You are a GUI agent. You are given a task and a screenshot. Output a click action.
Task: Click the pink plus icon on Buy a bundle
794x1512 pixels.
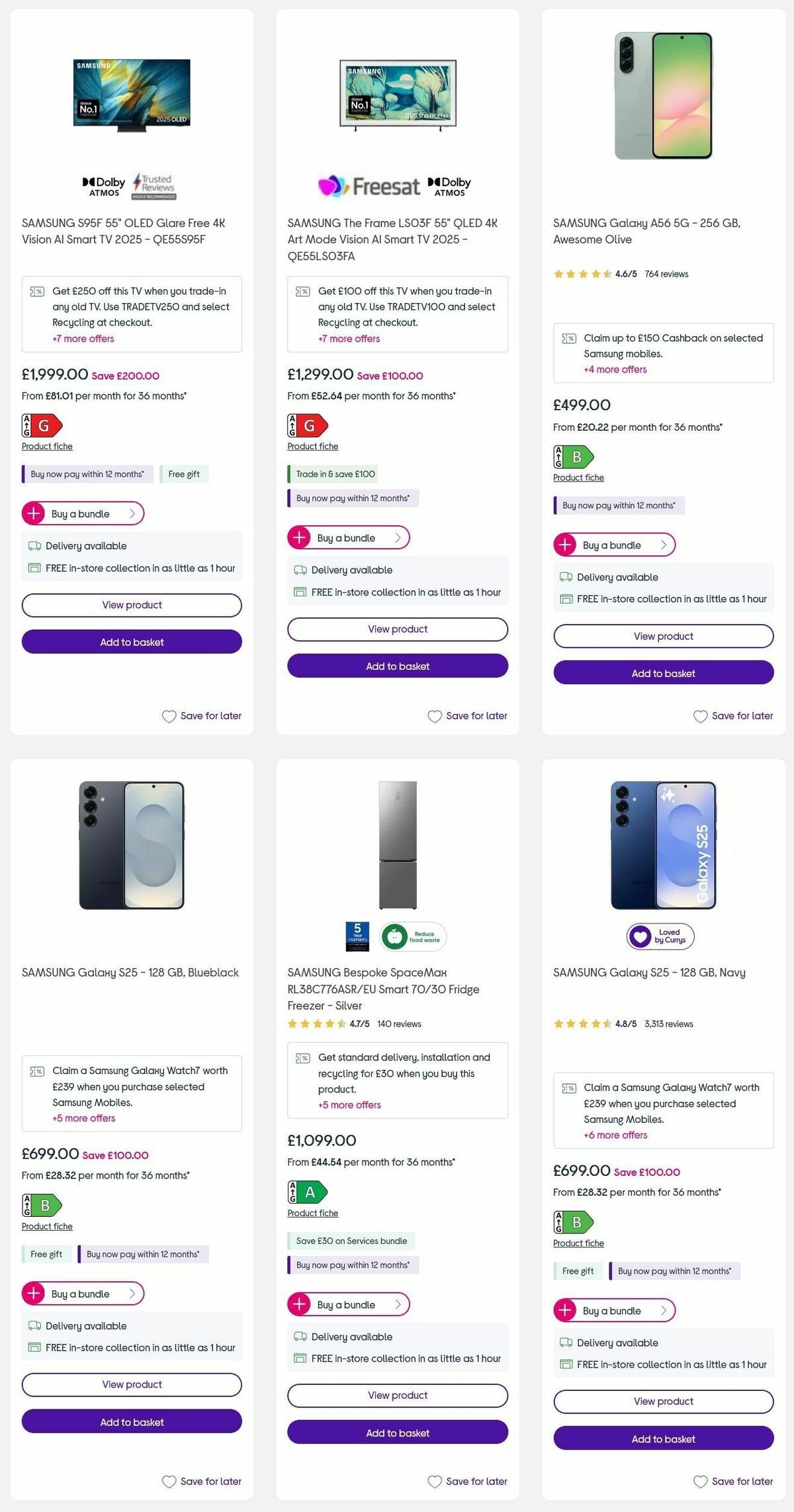35,513
